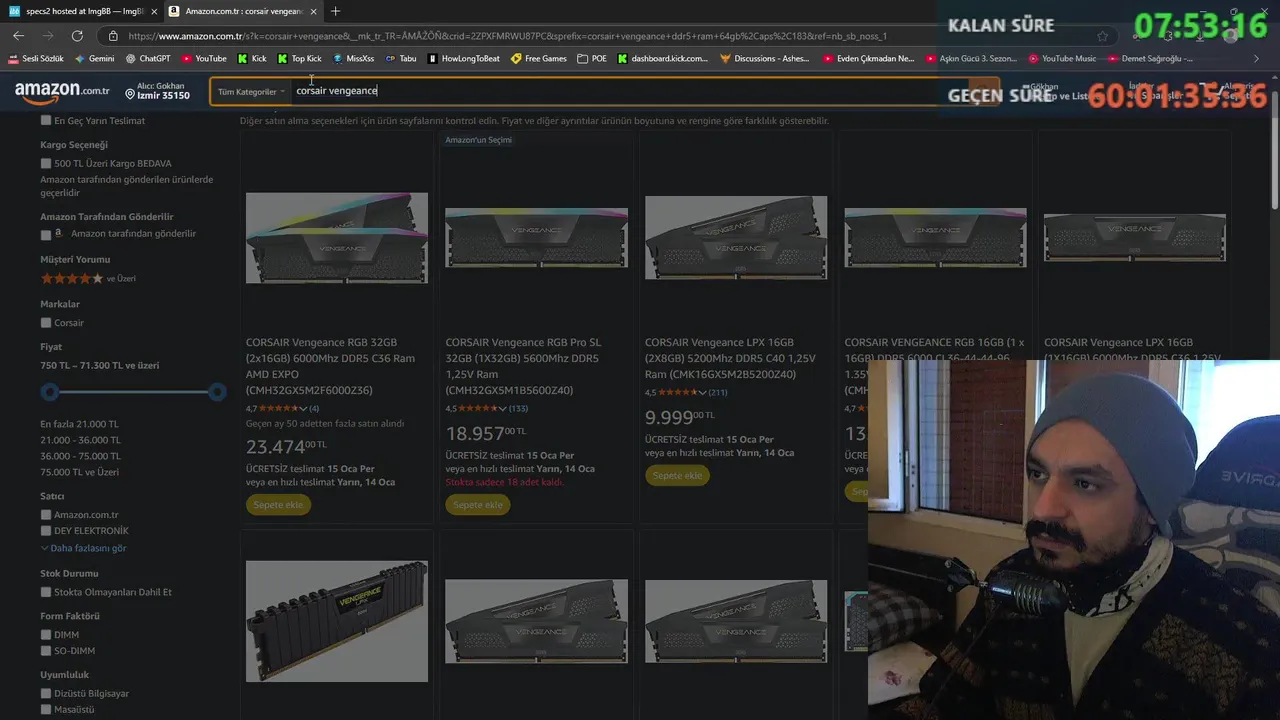Screen dimensions: 1280x720
Task: Open the Demet Sağıroğlu bookmark
Action: pos(1150,59)
